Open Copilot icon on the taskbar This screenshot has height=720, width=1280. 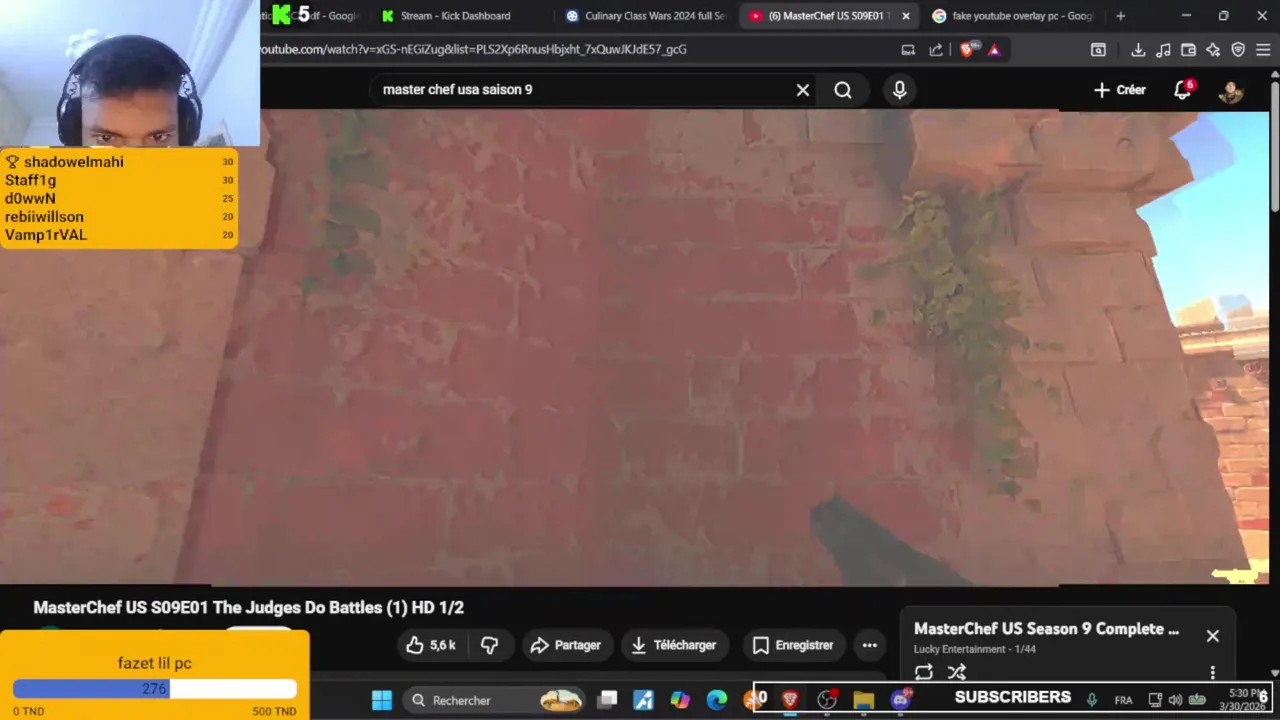coord(680,700)
